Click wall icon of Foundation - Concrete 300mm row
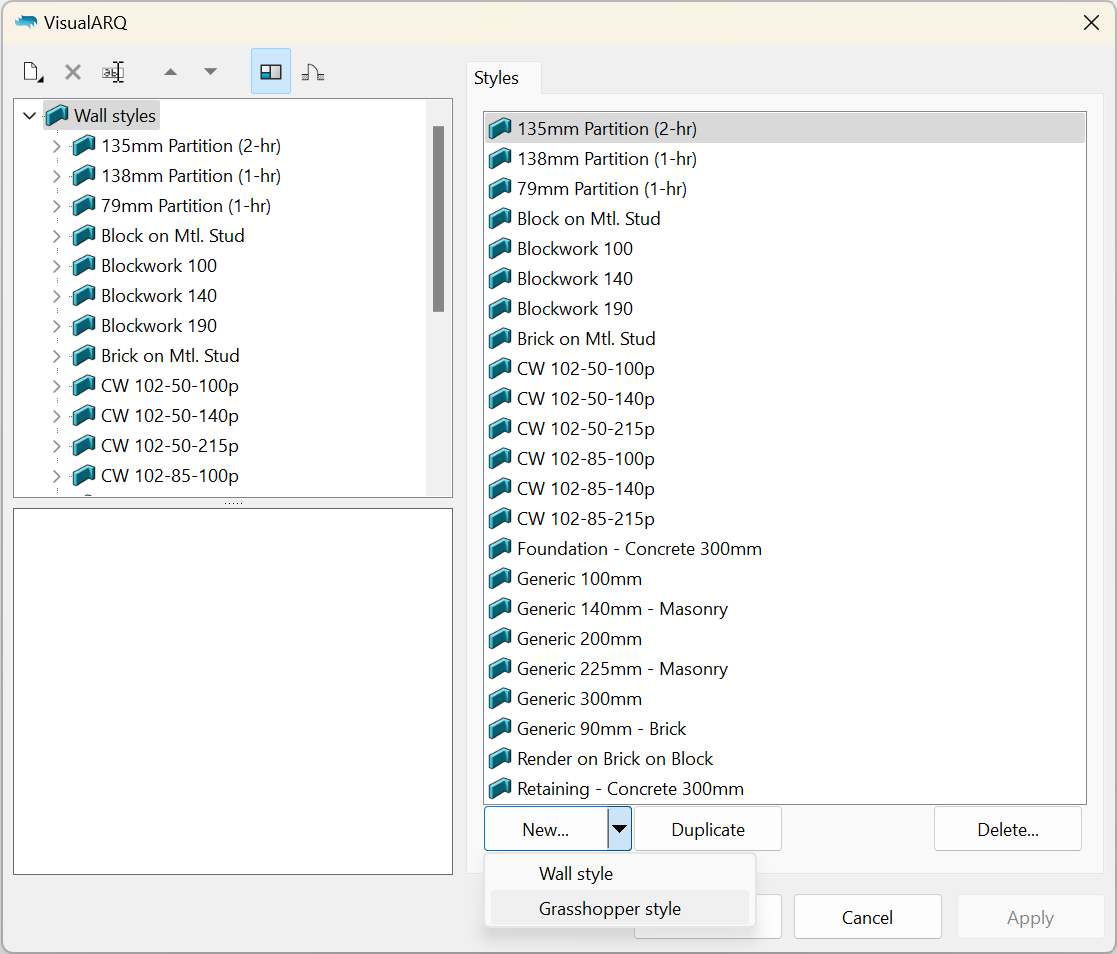Image resolution: width=1117 pixels, height=954 pixels. (500, 548)
